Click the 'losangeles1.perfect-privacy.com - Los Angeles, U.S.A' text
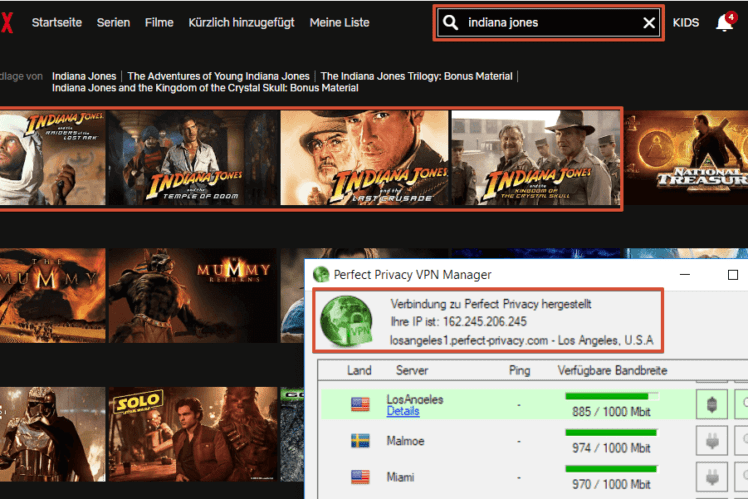 [521, 340]
